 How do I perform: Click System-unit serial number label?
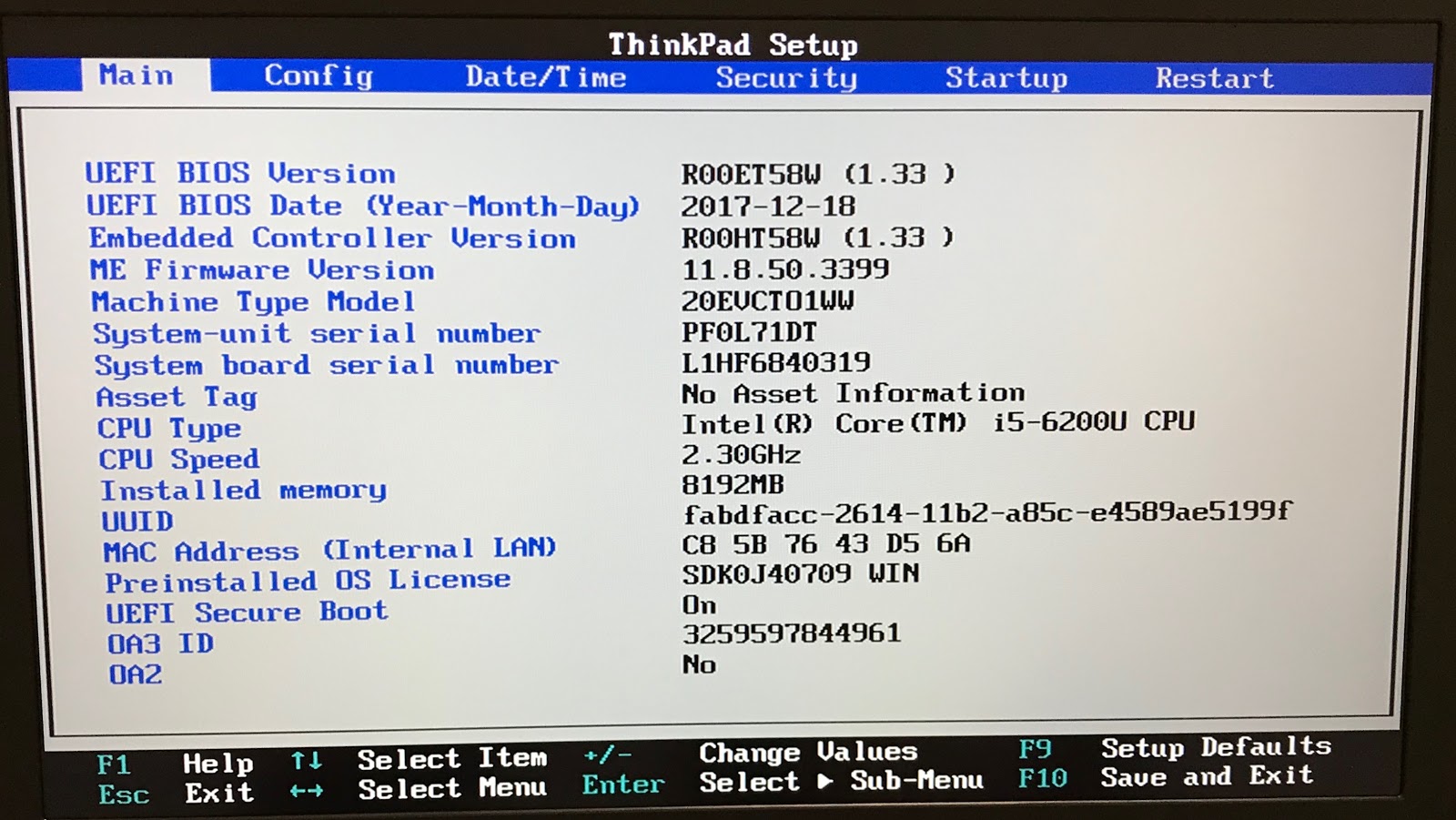click(x=317, y=333)
